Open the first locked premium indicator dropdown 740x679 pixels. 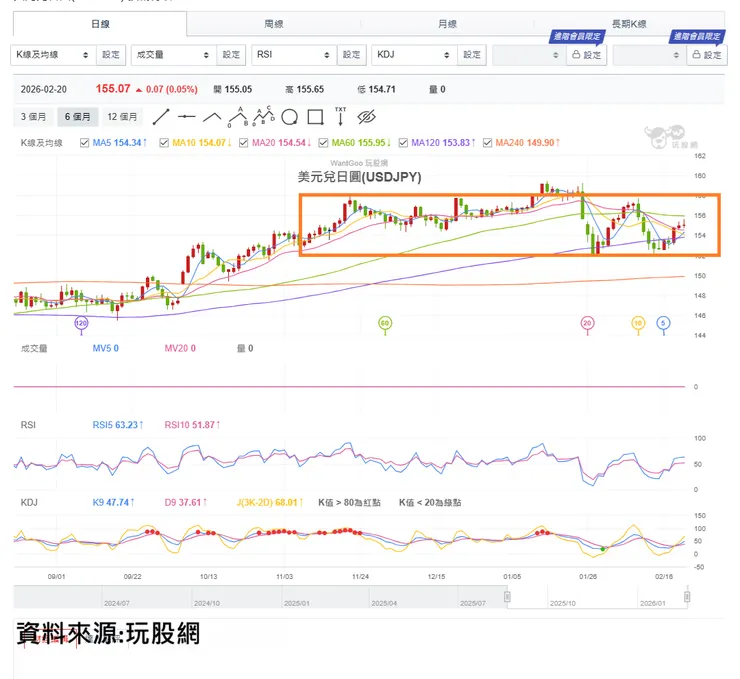[x=529, y=55]
